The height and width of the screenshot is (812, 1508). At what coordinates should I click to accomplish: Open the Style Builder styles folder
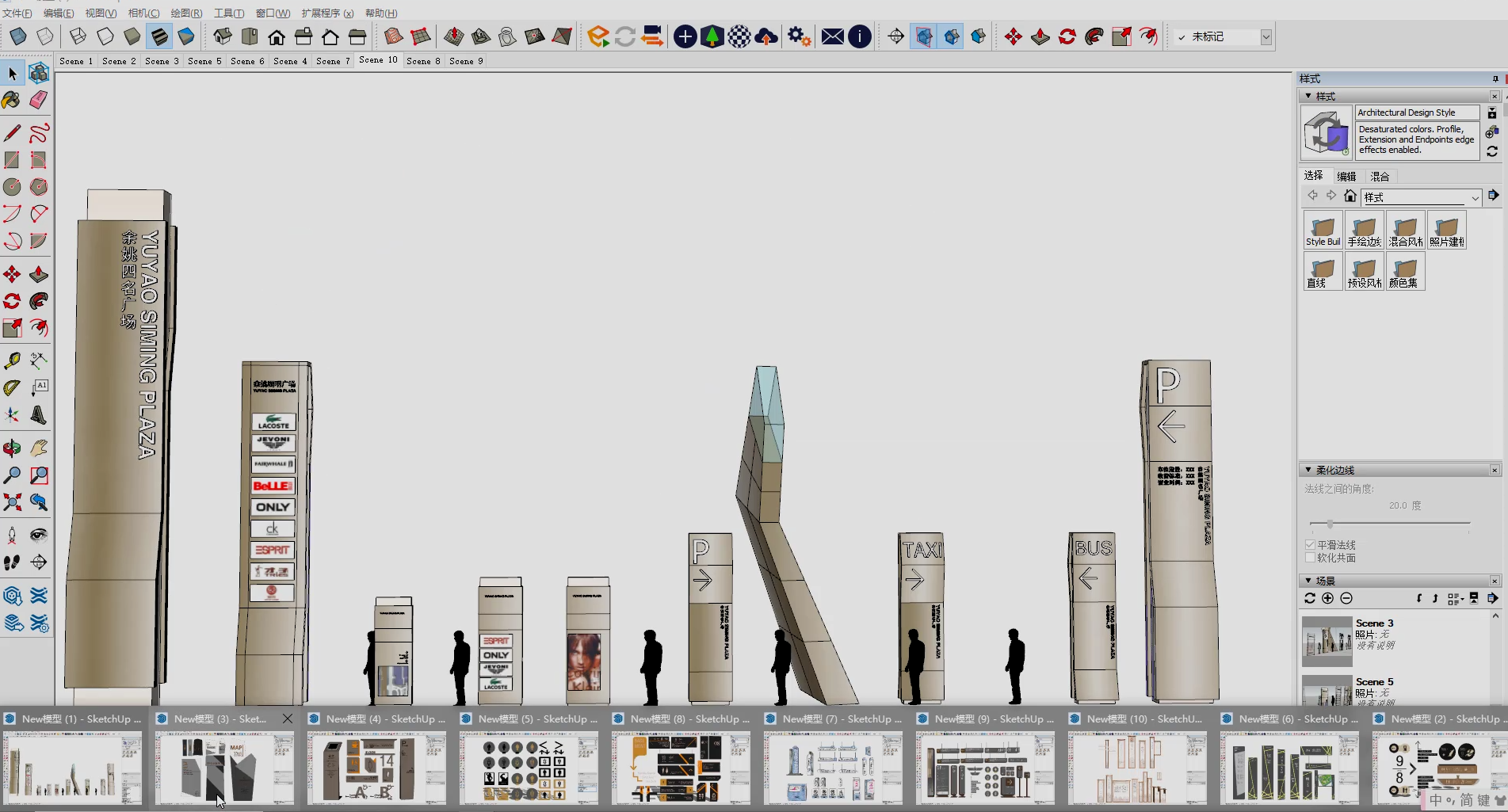point(1323,230)
